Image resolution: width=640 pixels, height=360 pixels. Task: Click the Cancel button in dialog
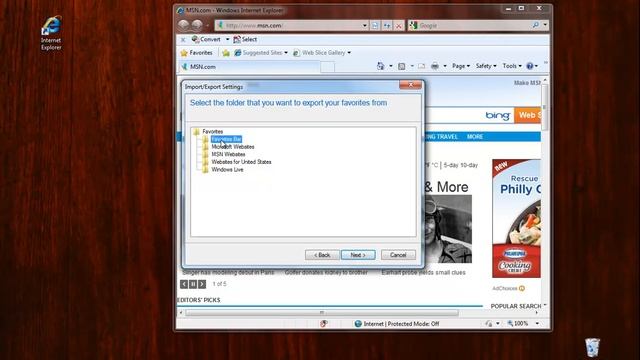tap(398, 255)
